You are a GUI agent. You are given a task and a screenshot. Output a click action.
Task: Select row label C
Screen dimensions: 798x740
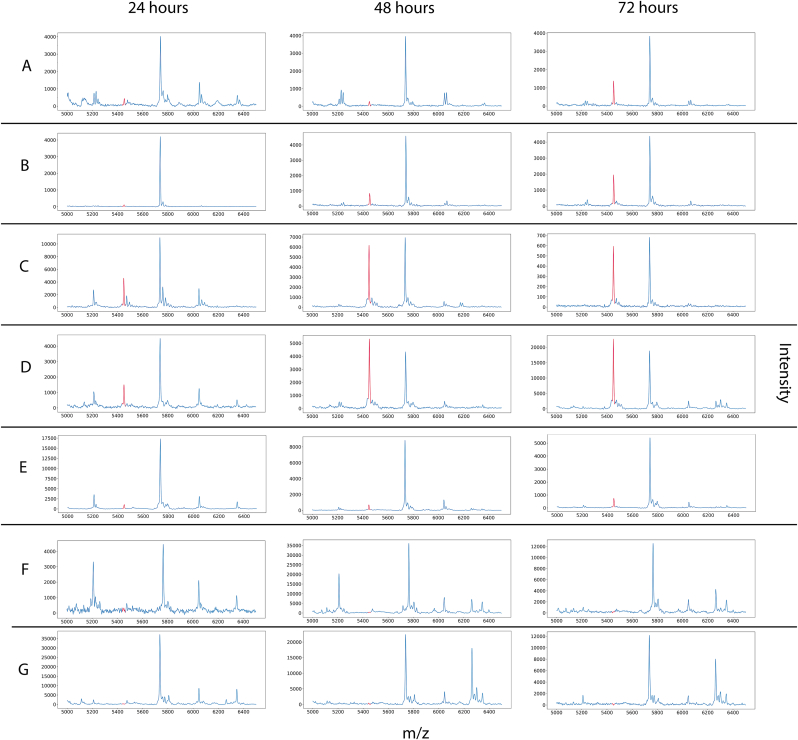pos(24,266)
